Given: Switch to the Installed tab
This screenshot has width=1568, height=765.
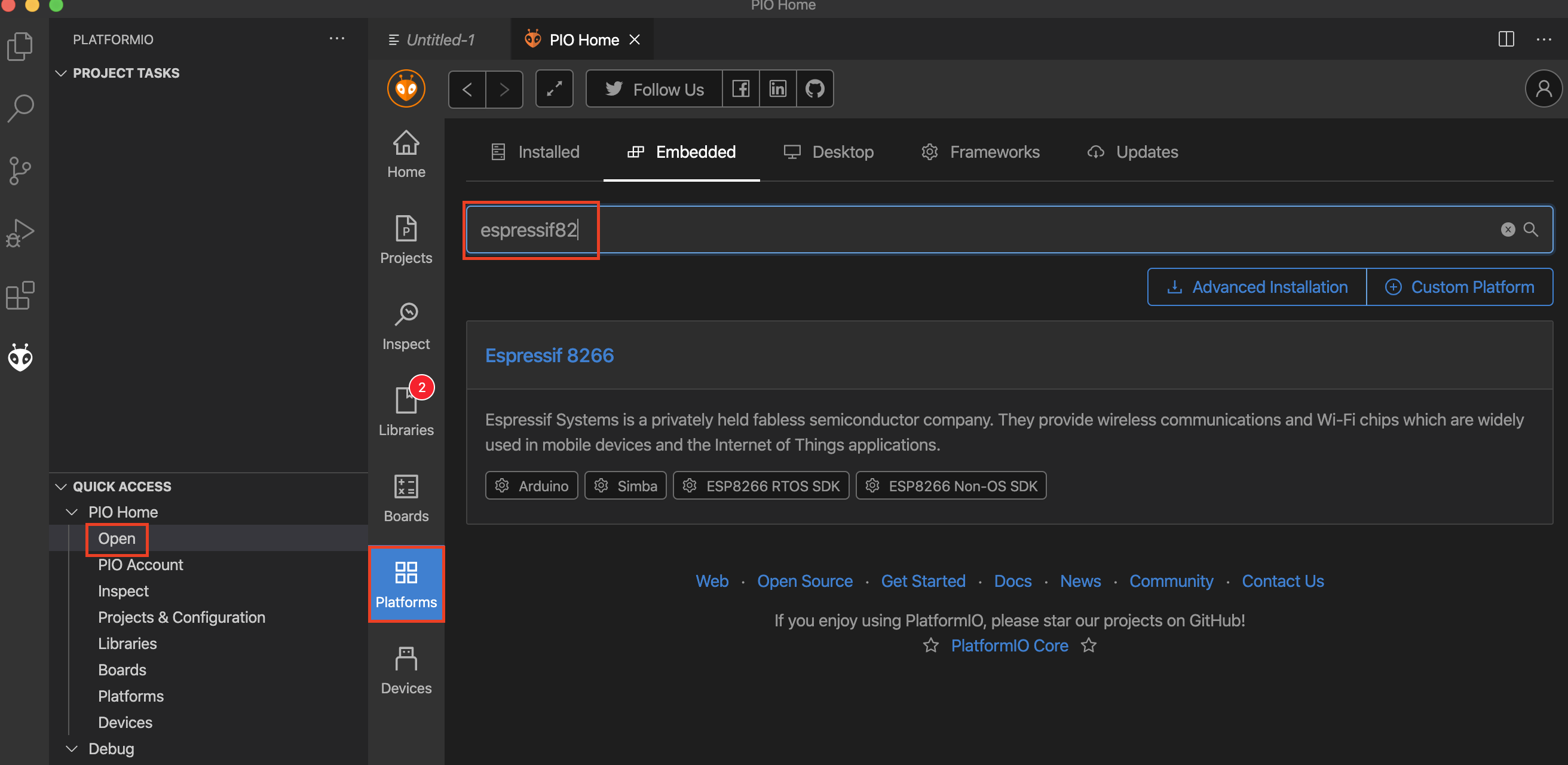Looking at the screenshot, I should [535, 152].
